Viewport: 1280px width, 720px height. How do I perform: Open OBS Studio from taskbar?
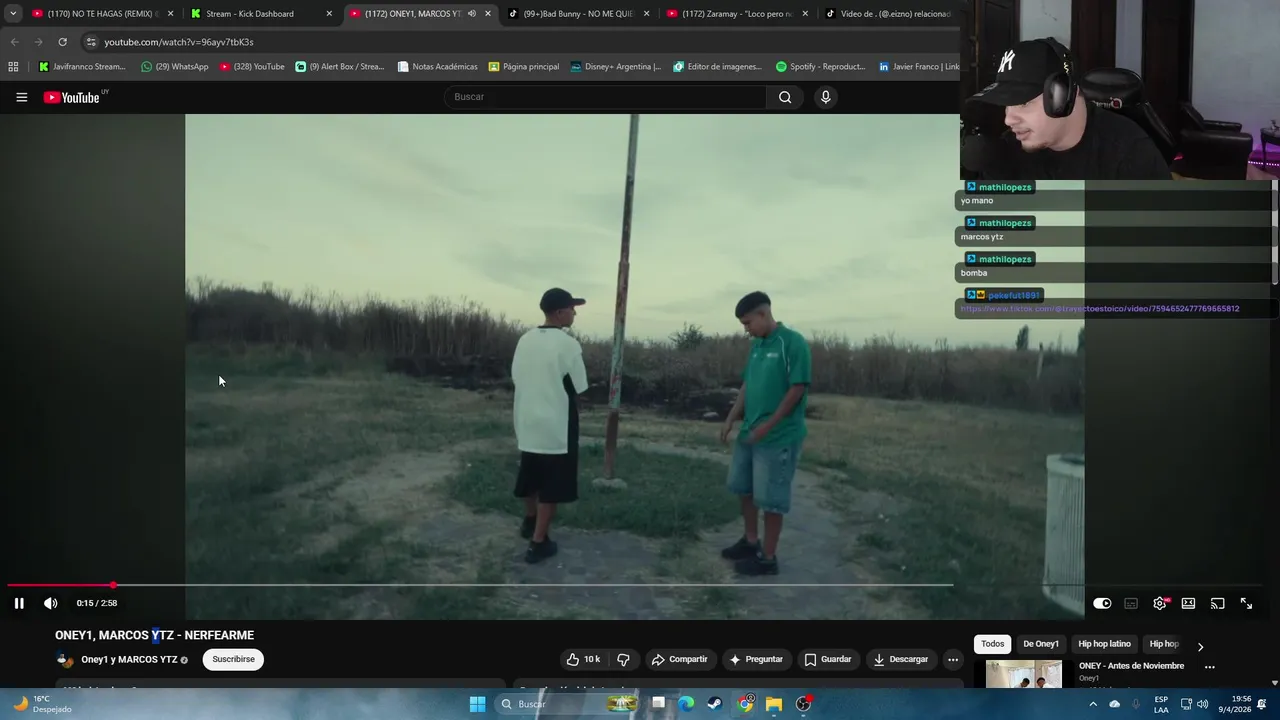803,704
